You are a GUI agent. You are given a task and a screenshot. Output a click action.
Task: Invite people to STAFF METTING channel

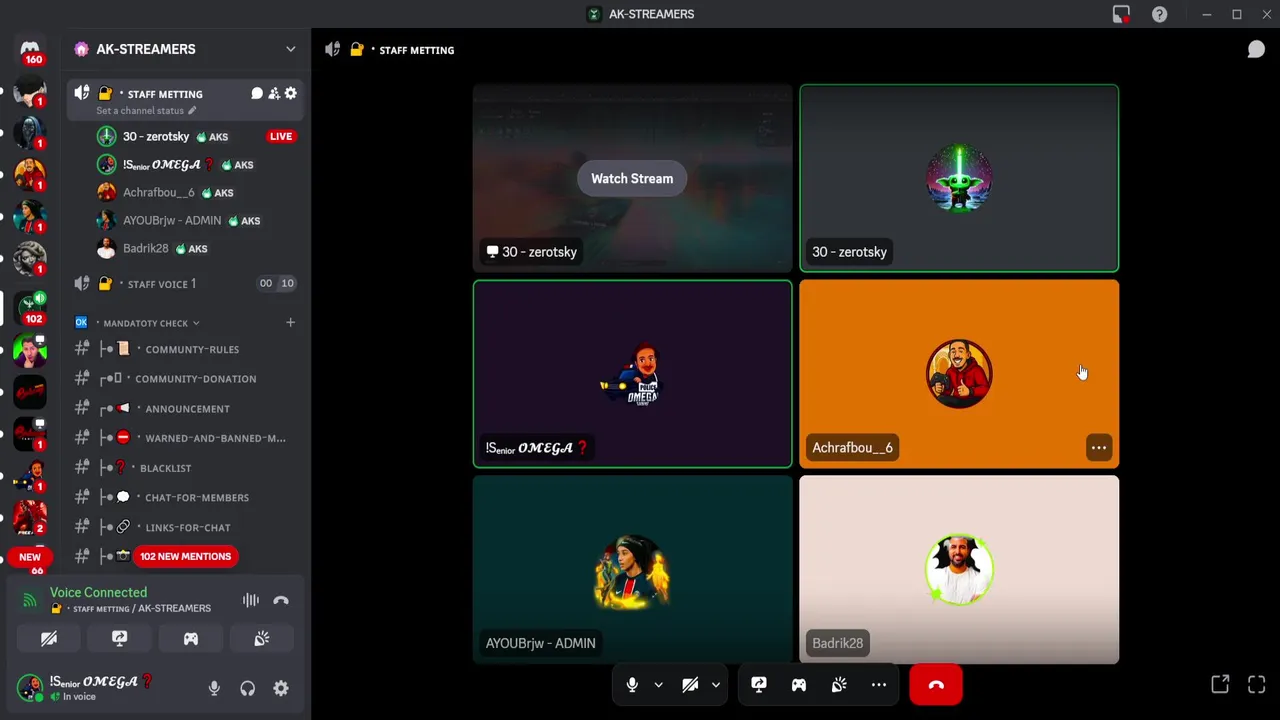coord(274,93)
